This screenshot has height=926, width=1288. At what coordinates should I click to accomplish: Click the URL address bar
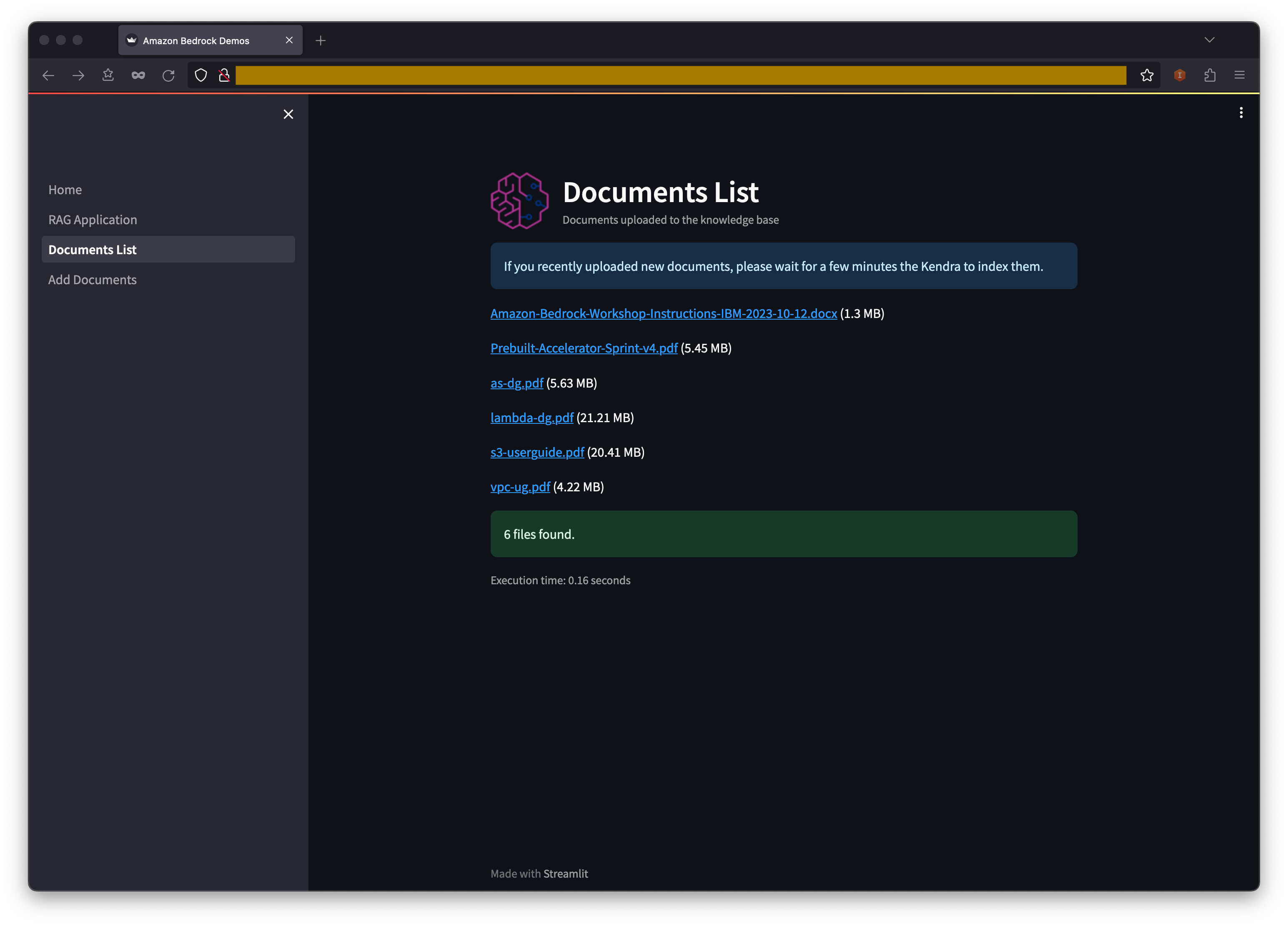(x=680, y=75)
